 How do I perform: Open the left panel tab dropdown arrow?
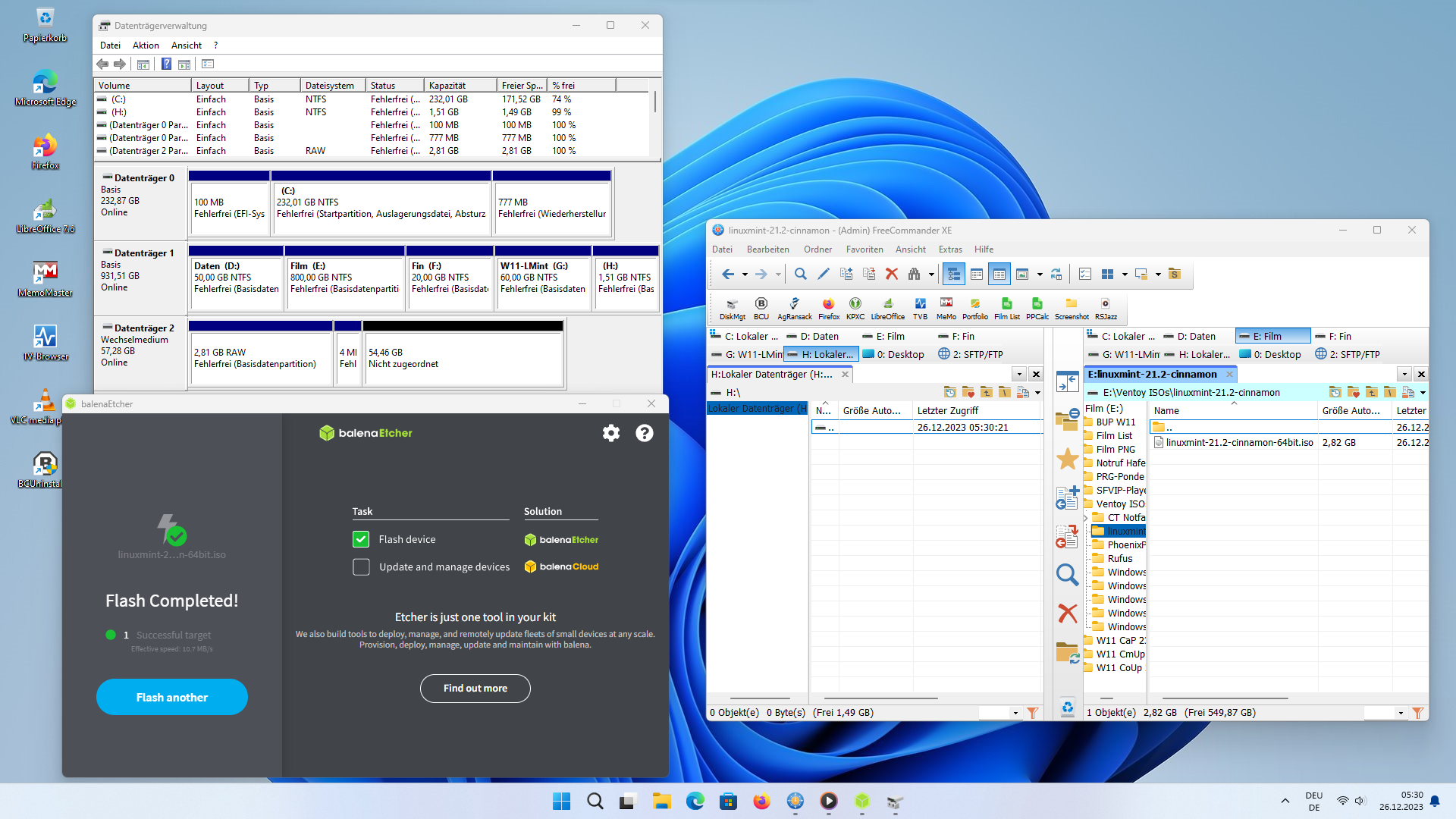tap(1019, 374)
